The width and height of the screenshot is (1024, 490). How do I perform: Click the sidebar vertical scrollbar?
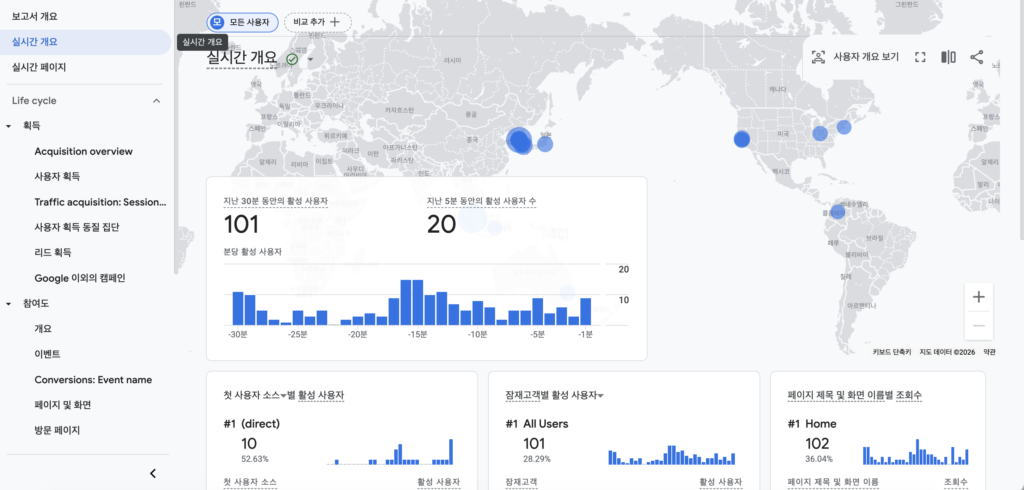tap(176, 137)
